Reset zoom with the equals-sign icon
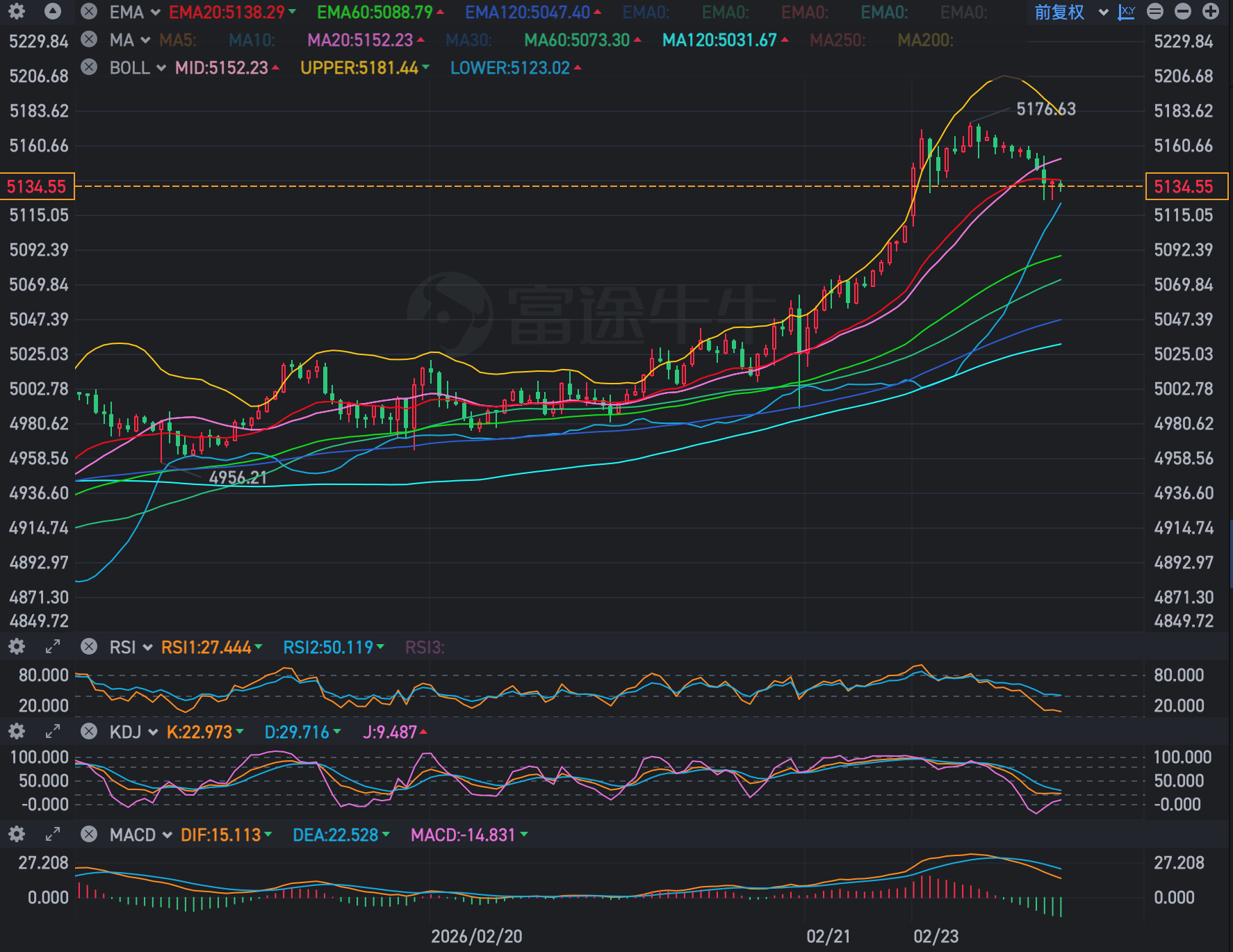The width and height of the screenshot is (1233, 952). click(1155, 12)
